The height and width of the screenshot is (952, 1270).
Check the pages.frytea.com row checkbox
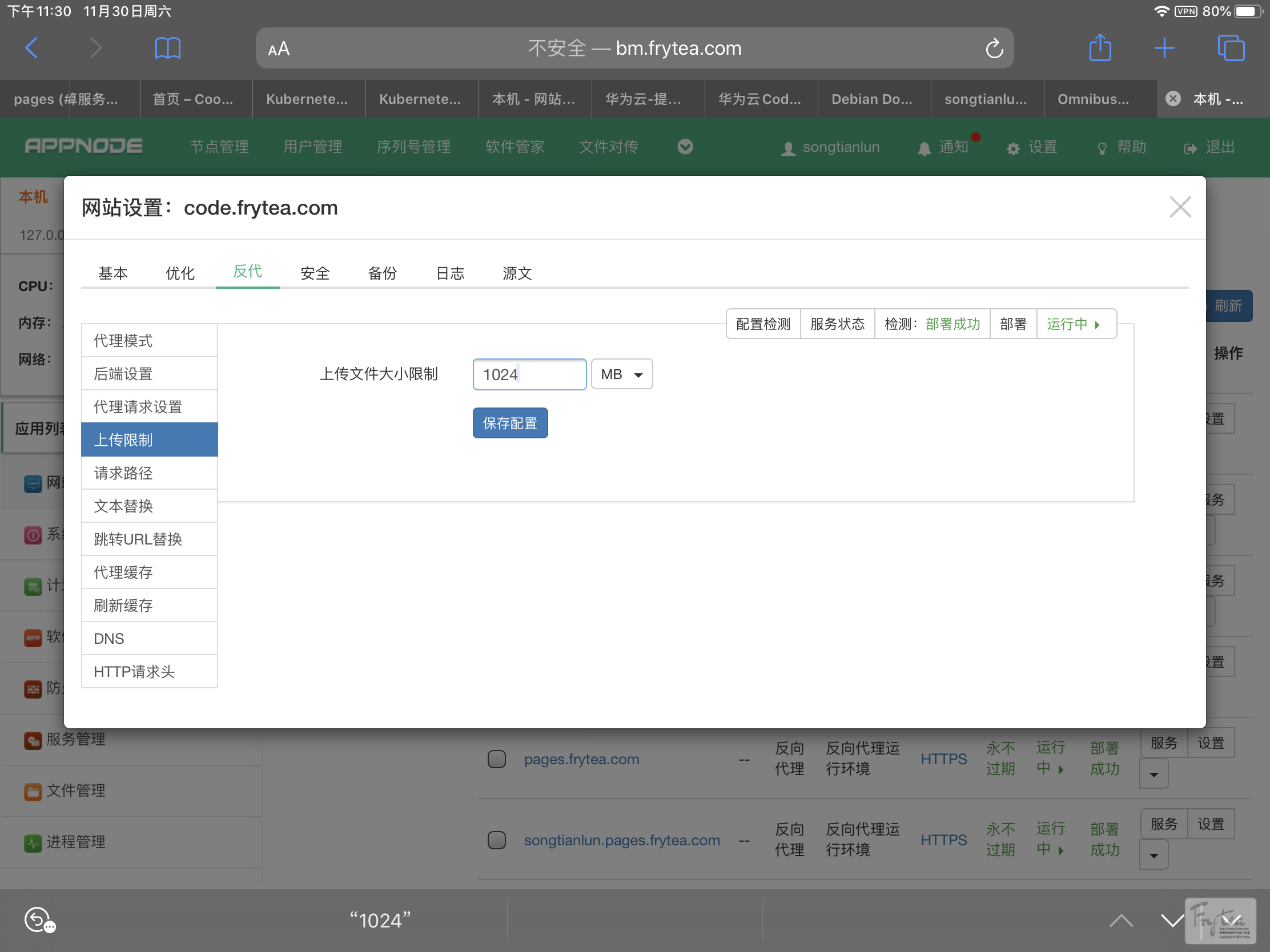496,759
